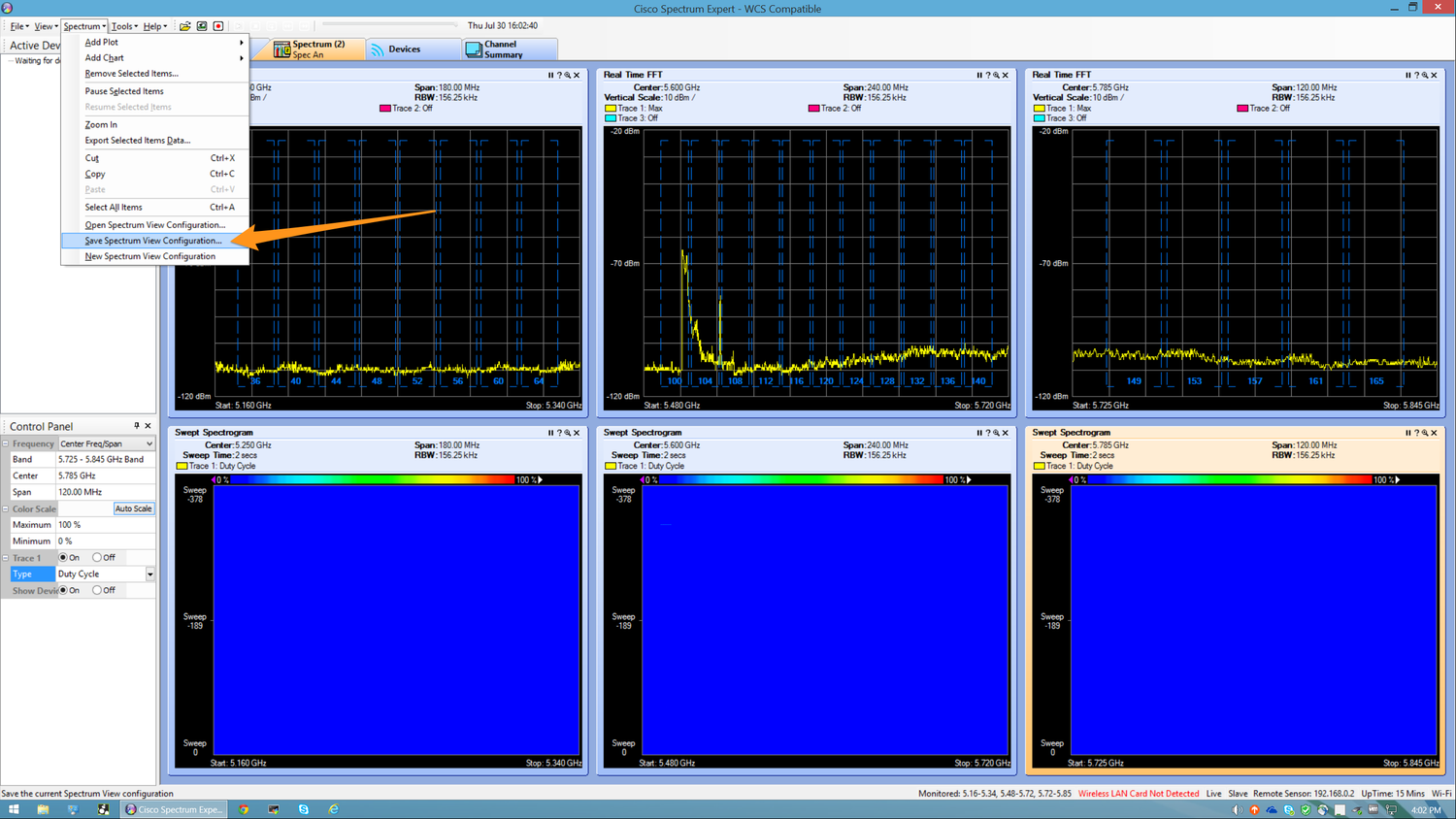Image resolution: width=1456 pixels, height=819 pixels.
Task: Unpin the Control Panel using its pin icon
Action: [x=137, y=425]
